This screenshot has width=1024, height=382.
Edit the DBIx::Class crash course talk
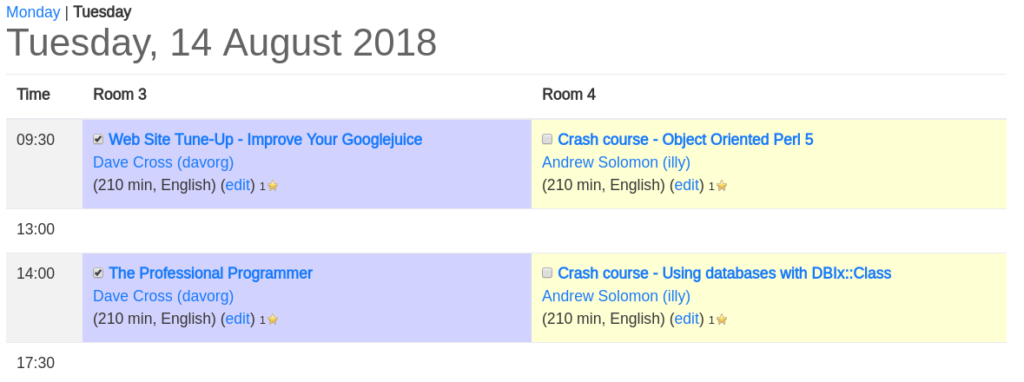click(x=686, y=319)
